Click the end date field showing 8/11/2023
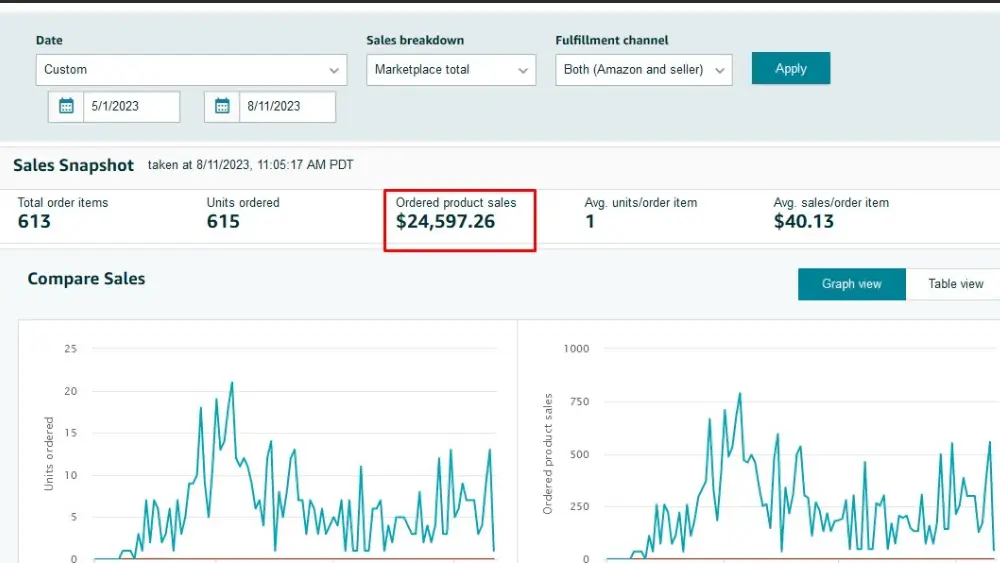The image size is (1000, 563). 288,106
